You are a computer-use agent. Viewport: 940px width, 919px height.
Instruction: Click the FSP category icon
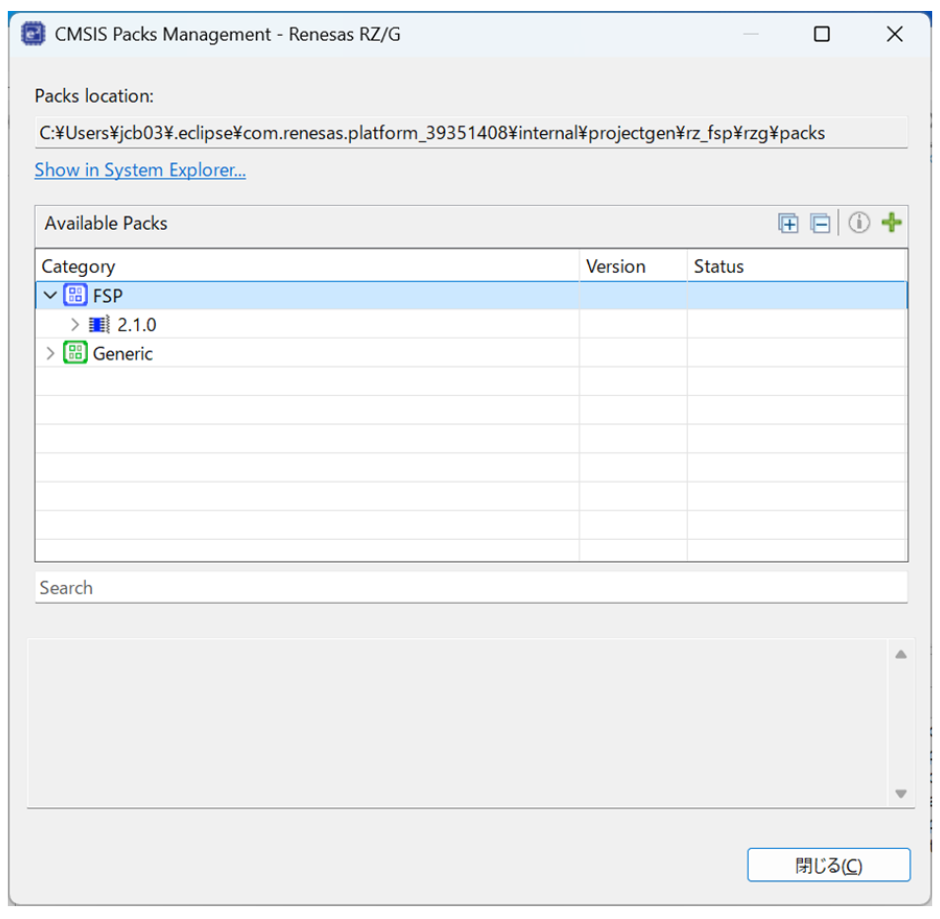[x=75, y=295]
